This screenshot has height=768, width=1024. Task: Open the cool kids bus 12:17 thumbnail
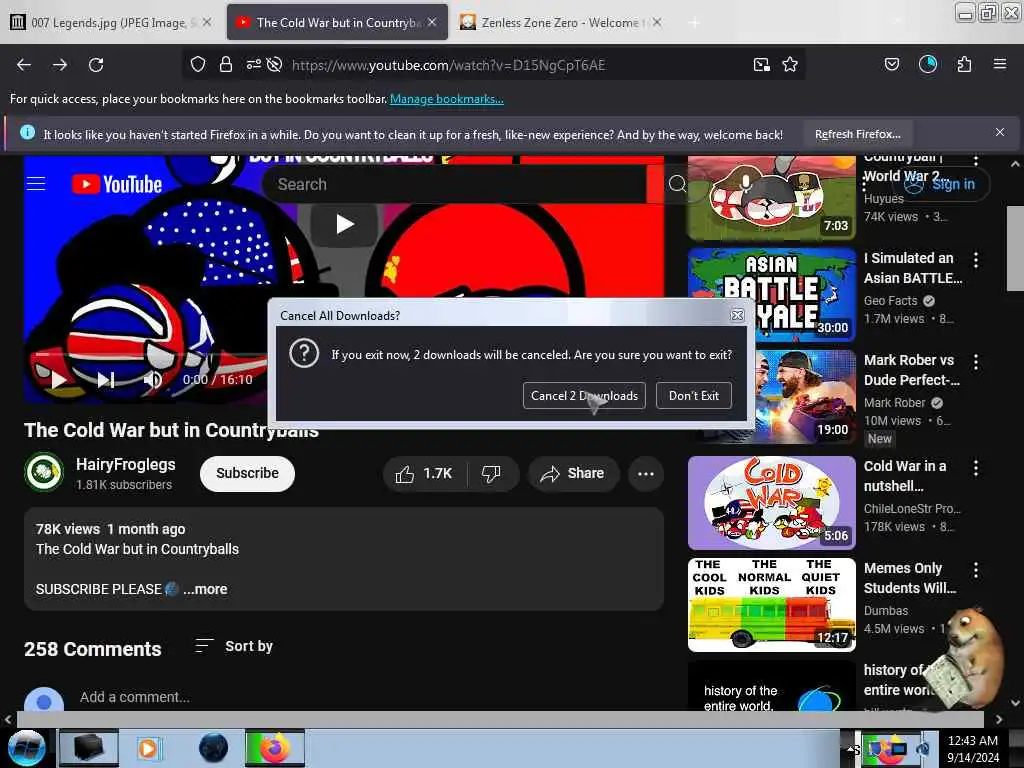tap(772, 605)
